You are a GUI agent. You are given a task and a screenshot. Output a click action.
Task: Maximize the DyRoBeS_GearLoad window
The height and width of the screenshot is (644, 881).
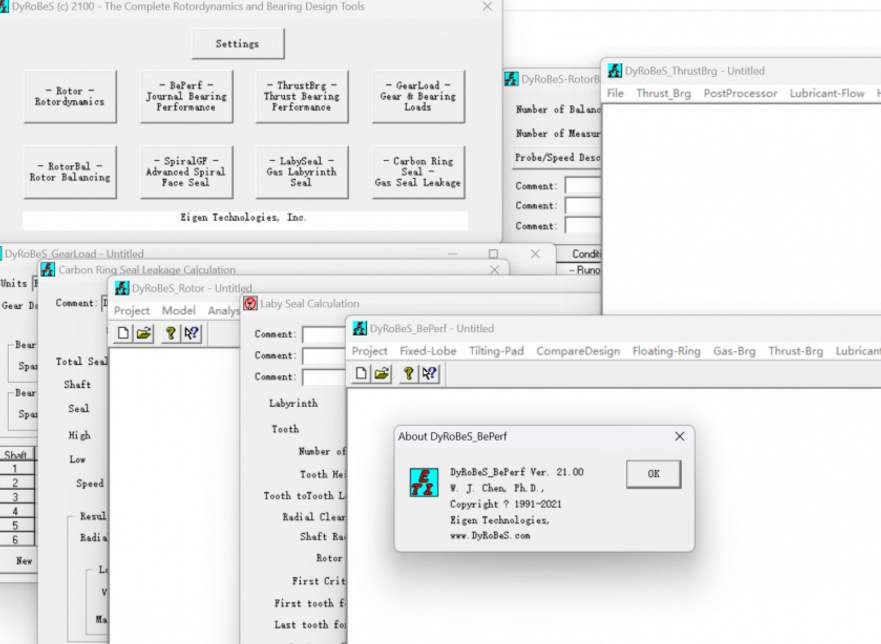pyautogui.click(x=493, y=254)
